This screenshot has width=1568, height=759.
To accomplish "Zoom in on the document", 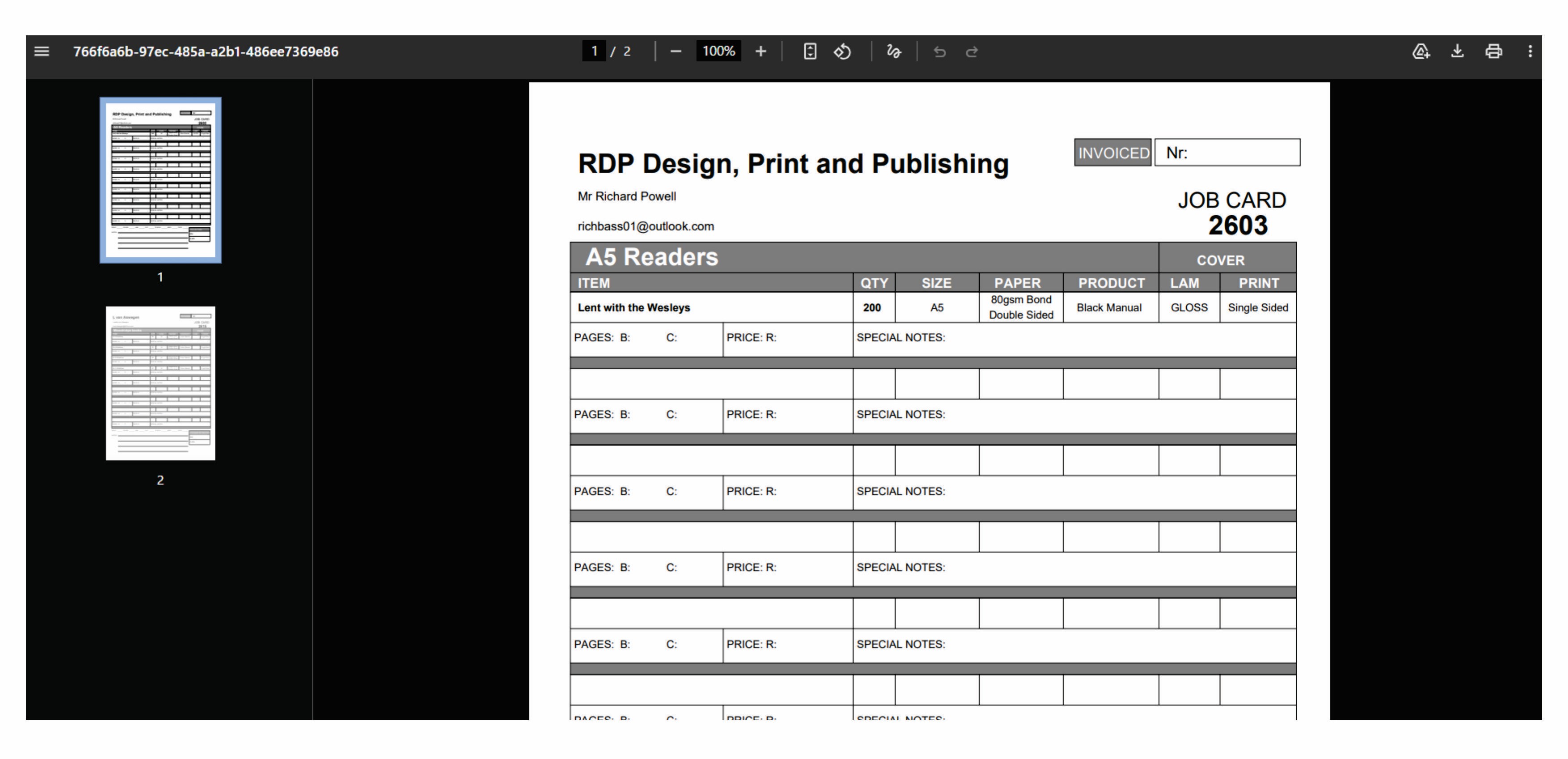I will click(x=761, y=52).
